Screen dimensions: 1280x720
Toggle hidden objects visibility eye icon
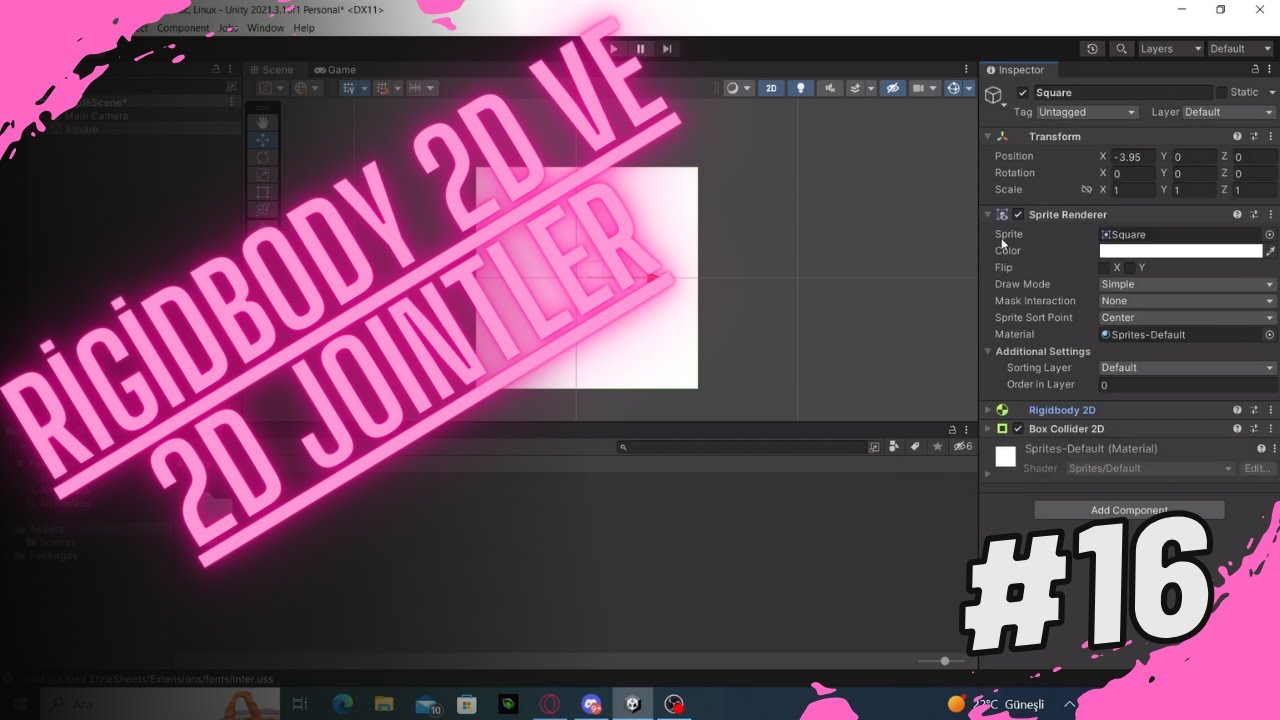[x=892, y=88]
